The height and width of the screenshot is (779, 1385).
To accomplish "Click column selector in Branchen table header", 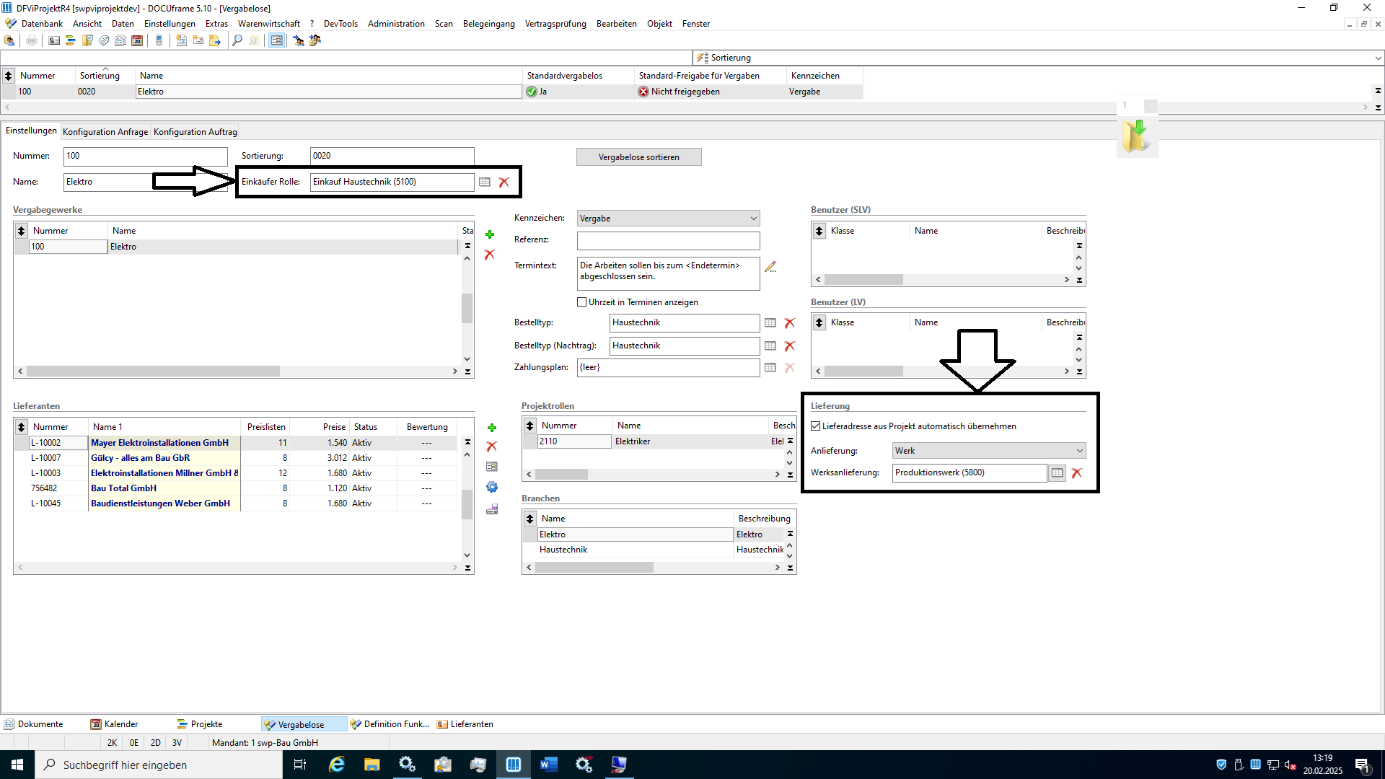I will [x=529, y=518].
